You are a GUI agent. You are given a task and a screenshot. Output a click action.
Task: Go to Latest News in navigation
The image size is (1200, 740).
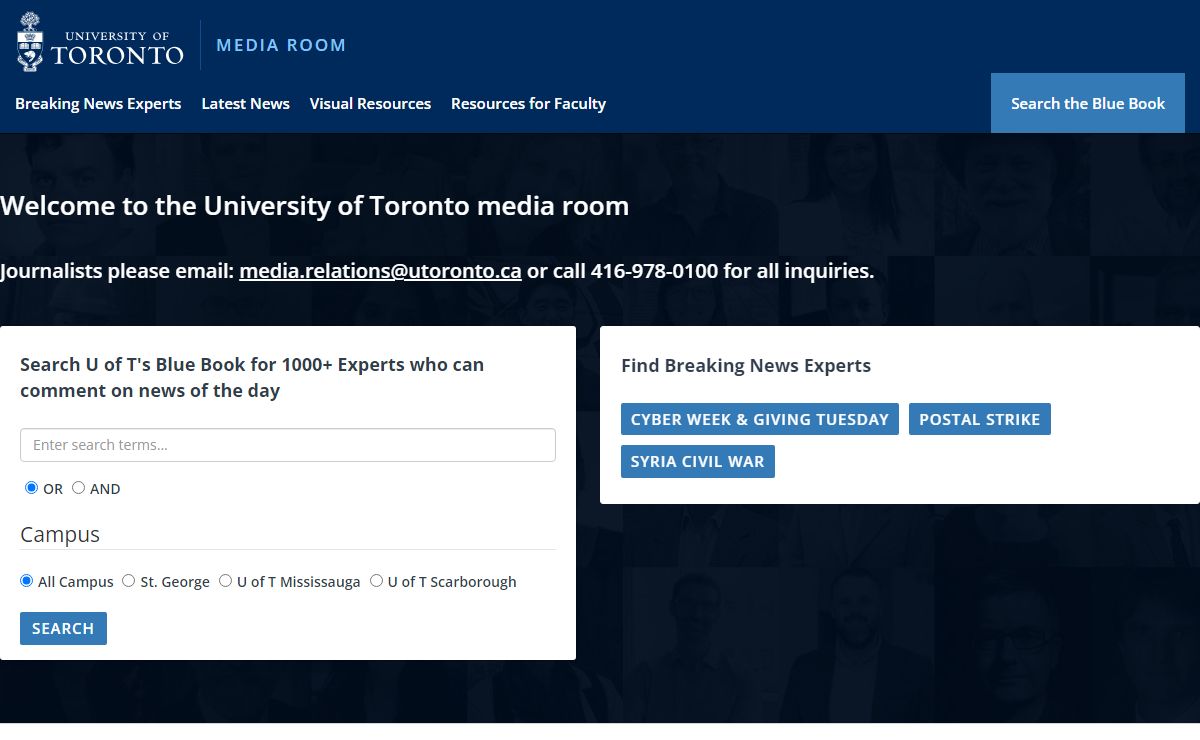(245, 103)
